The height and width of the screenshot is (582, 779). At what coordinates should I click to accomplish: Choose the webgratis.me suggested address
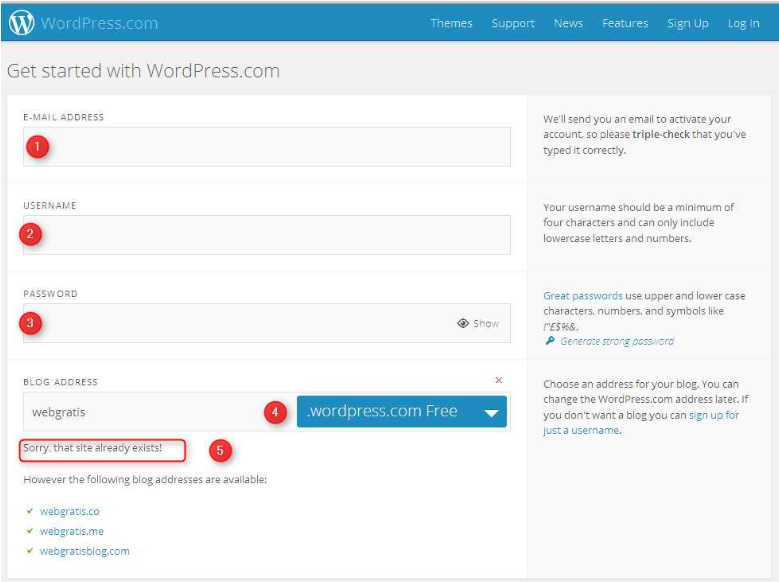(x=72, y=531)
